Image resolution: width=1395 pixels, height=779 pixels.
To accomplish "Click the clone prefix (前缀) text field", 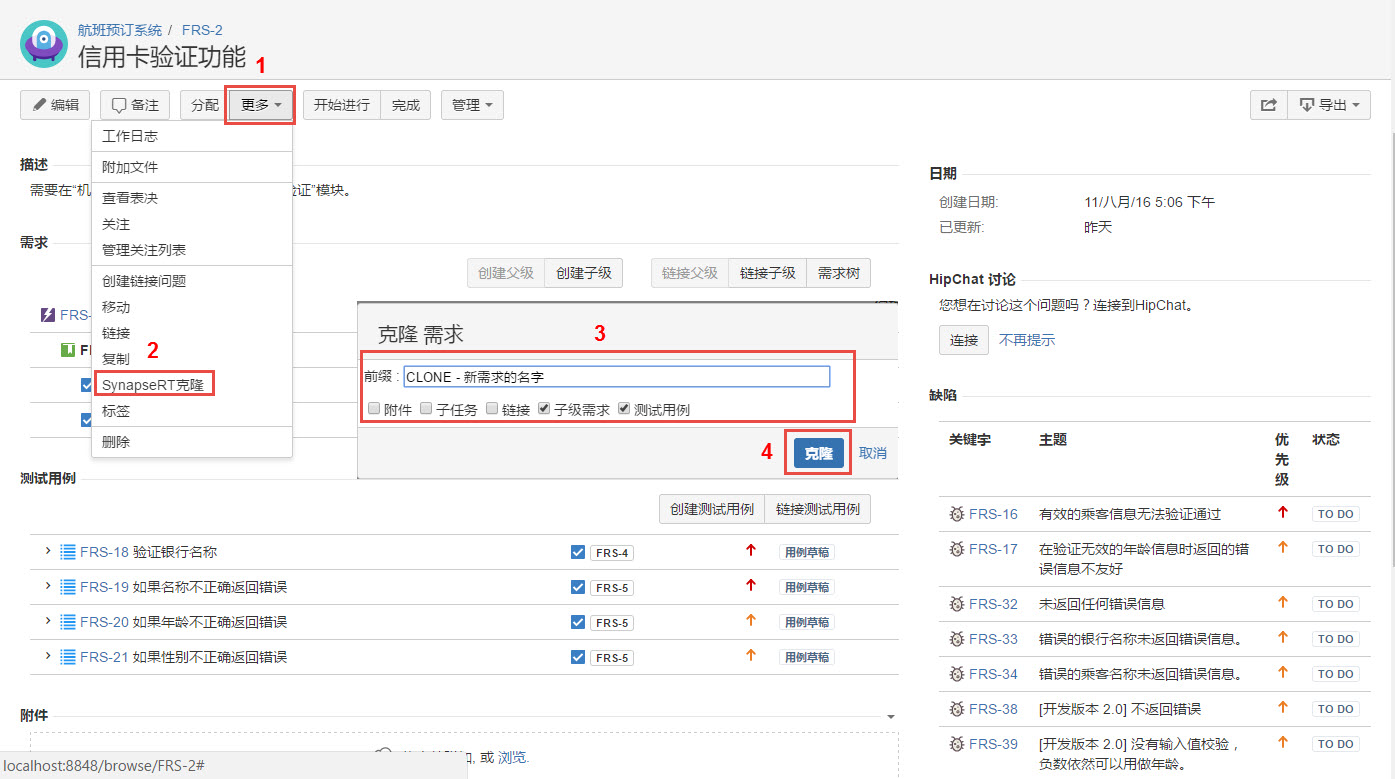I will coord(616,377).
